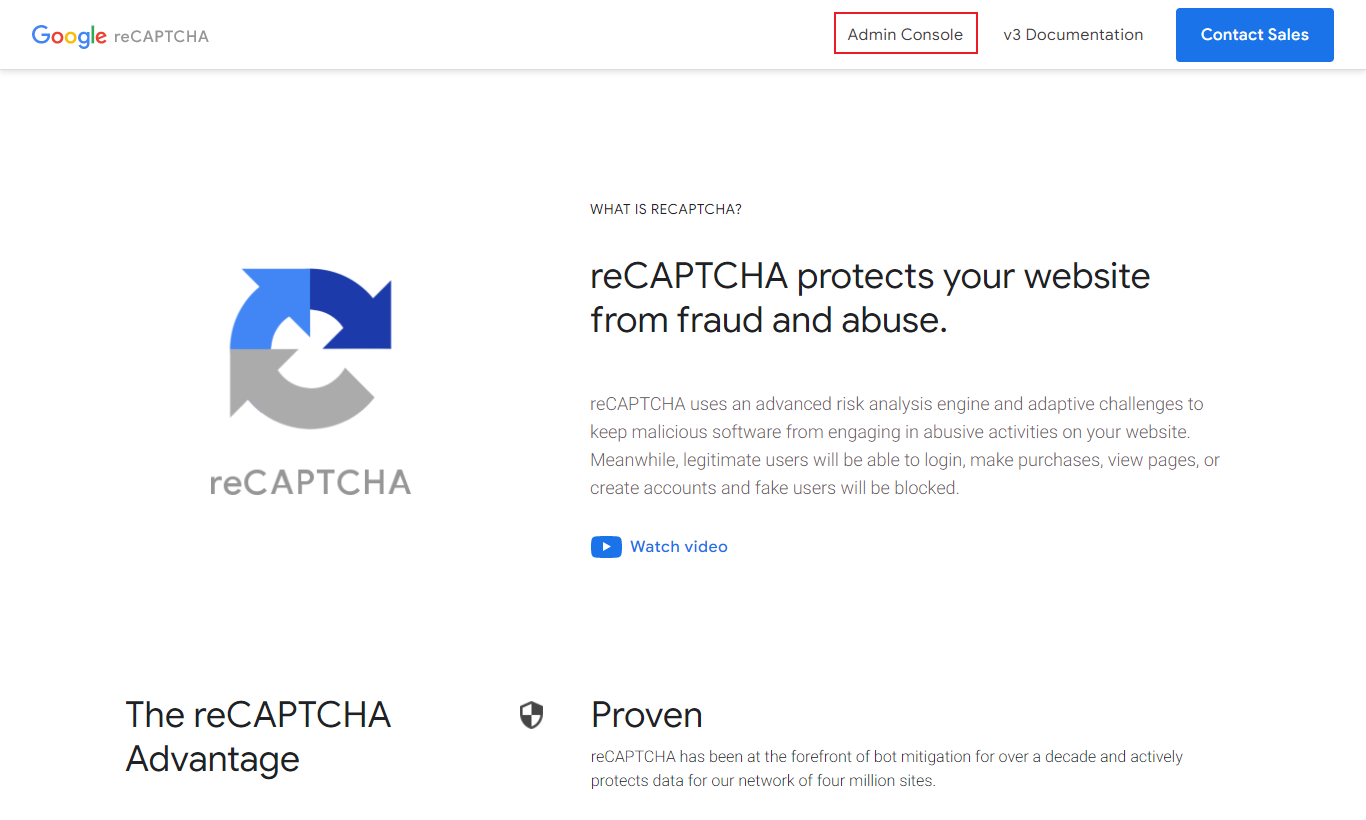The width and height of the screenshot is (1366, 820).
Task: Open the Admin Console link
Action: coord(905,34)
